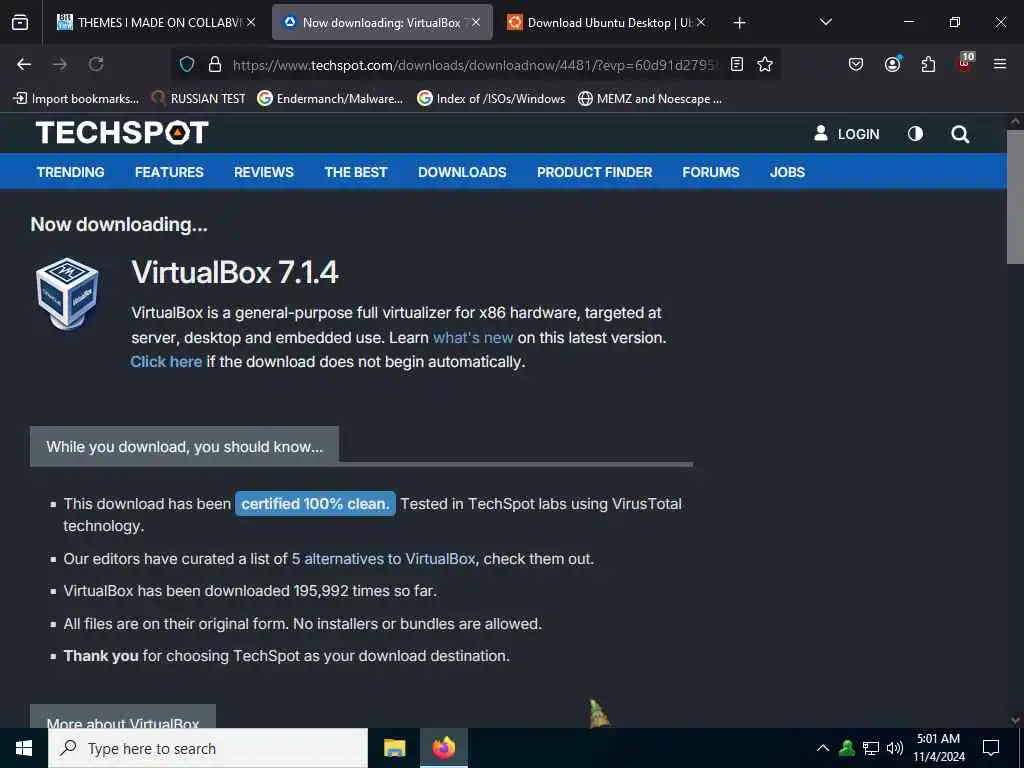Open DOWNLOADS menu item

click(x=462, y=172)
